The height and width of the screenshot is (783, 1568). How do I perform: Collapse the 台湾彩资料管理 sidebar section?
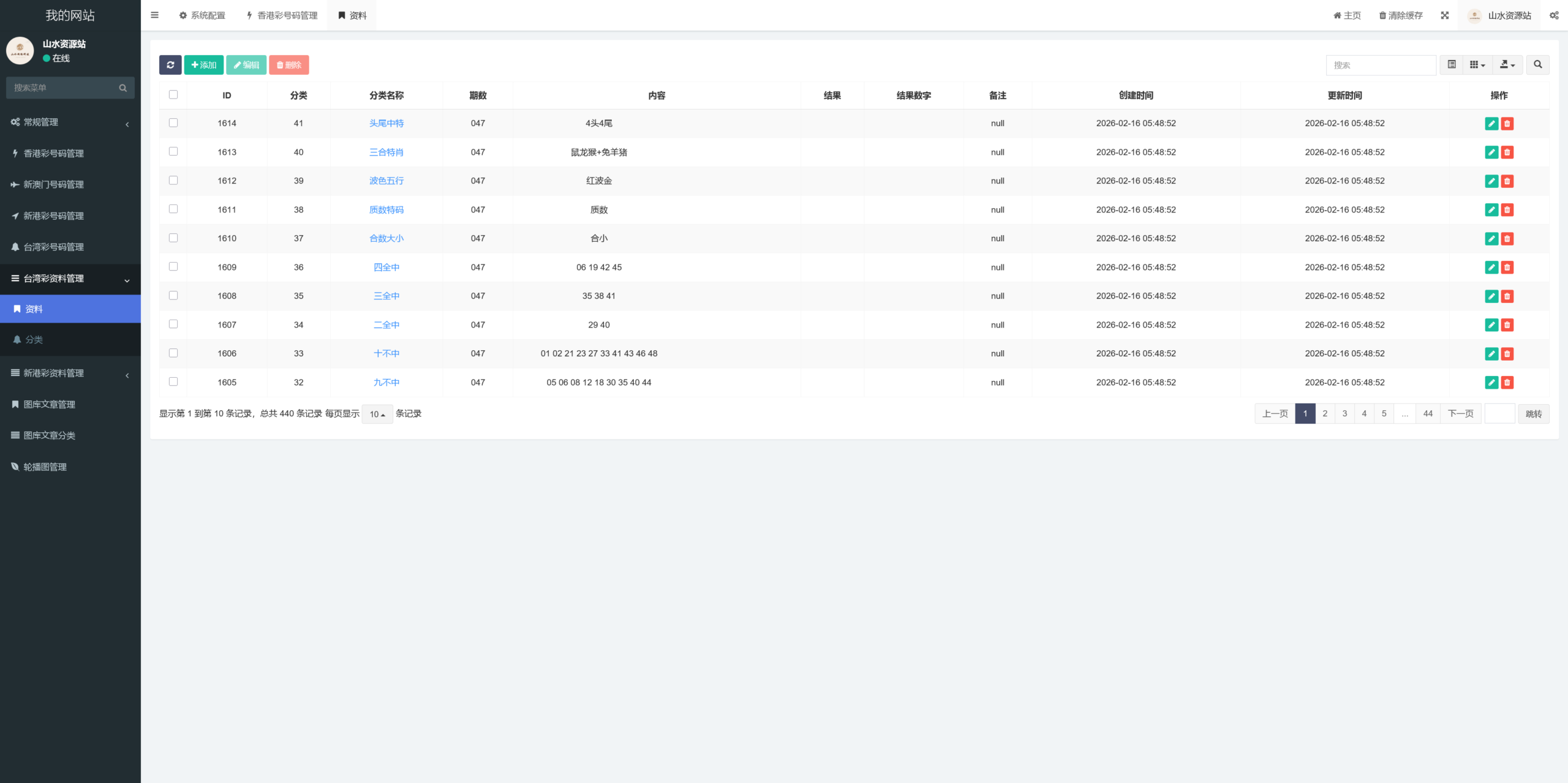click(x=70, y=279)
